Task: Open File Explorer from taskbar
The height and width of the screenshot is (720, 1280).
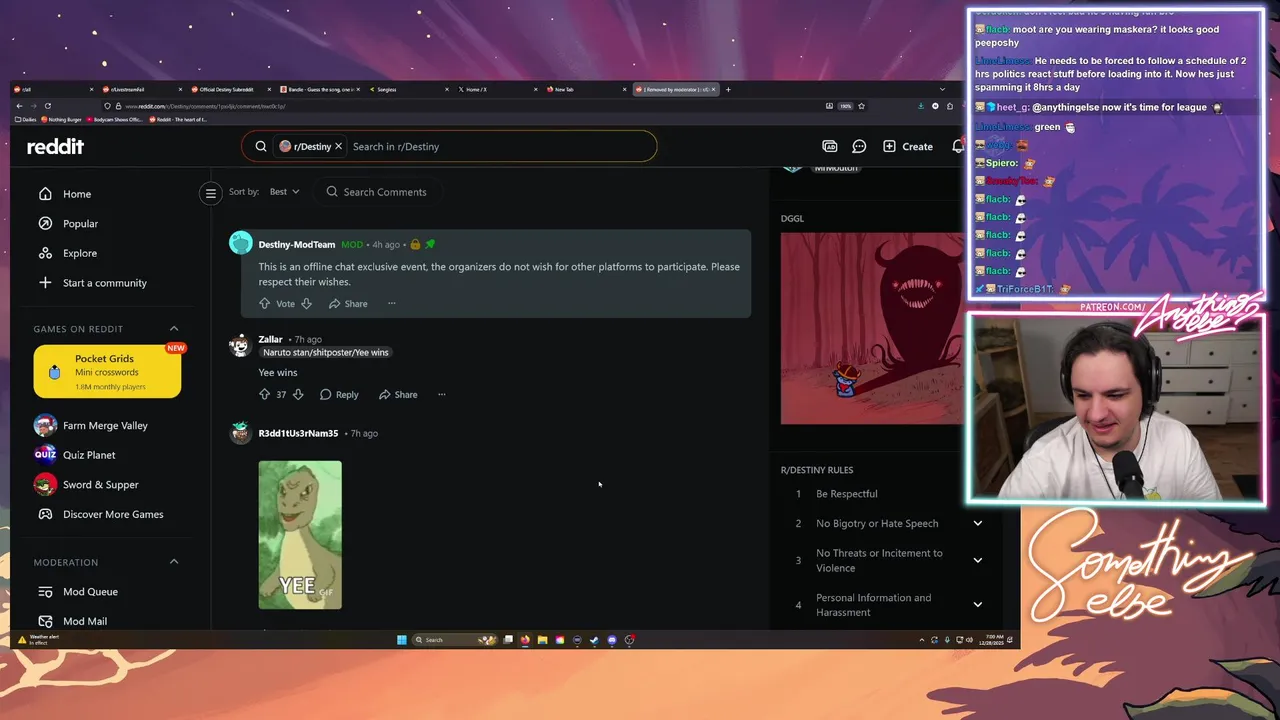Action: coord(542,640)
